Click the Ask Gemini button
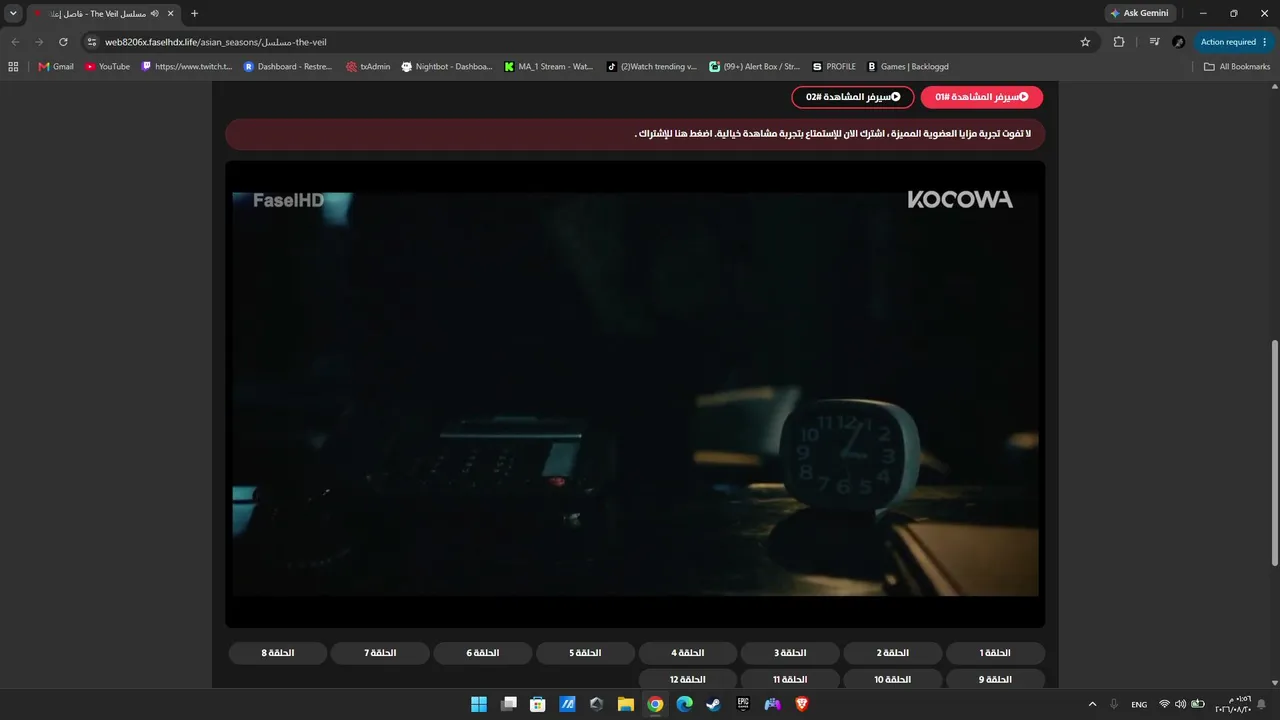 (x=1141, y=13)
